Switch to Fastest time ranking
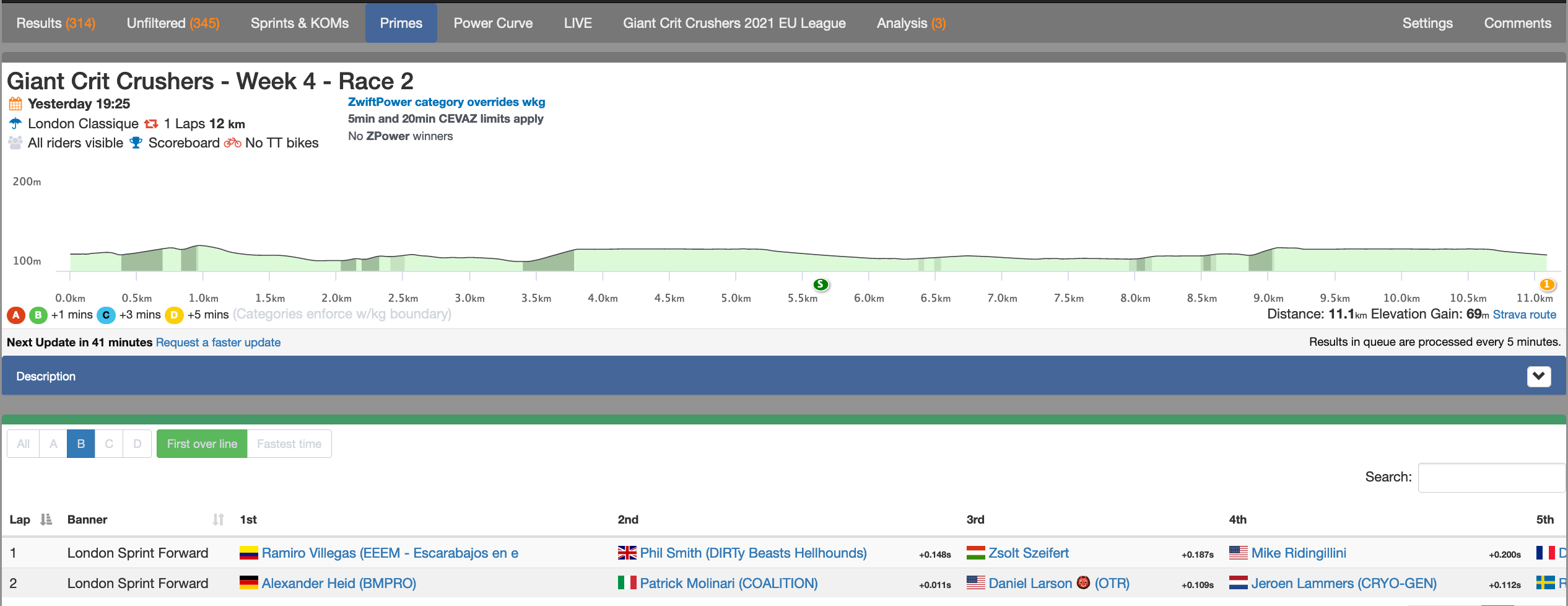Image resolution: width=1568 pixels, height=606 pixels. (x=289, y=444)
